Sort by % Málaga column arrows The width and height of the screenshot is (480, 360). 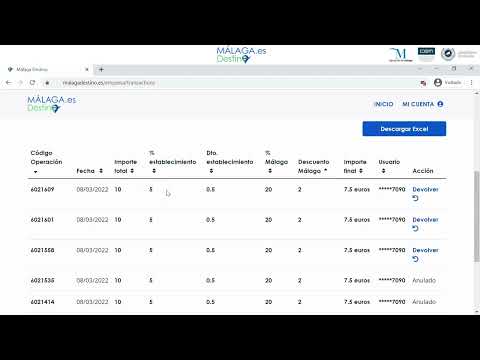(x=270, y=171)
